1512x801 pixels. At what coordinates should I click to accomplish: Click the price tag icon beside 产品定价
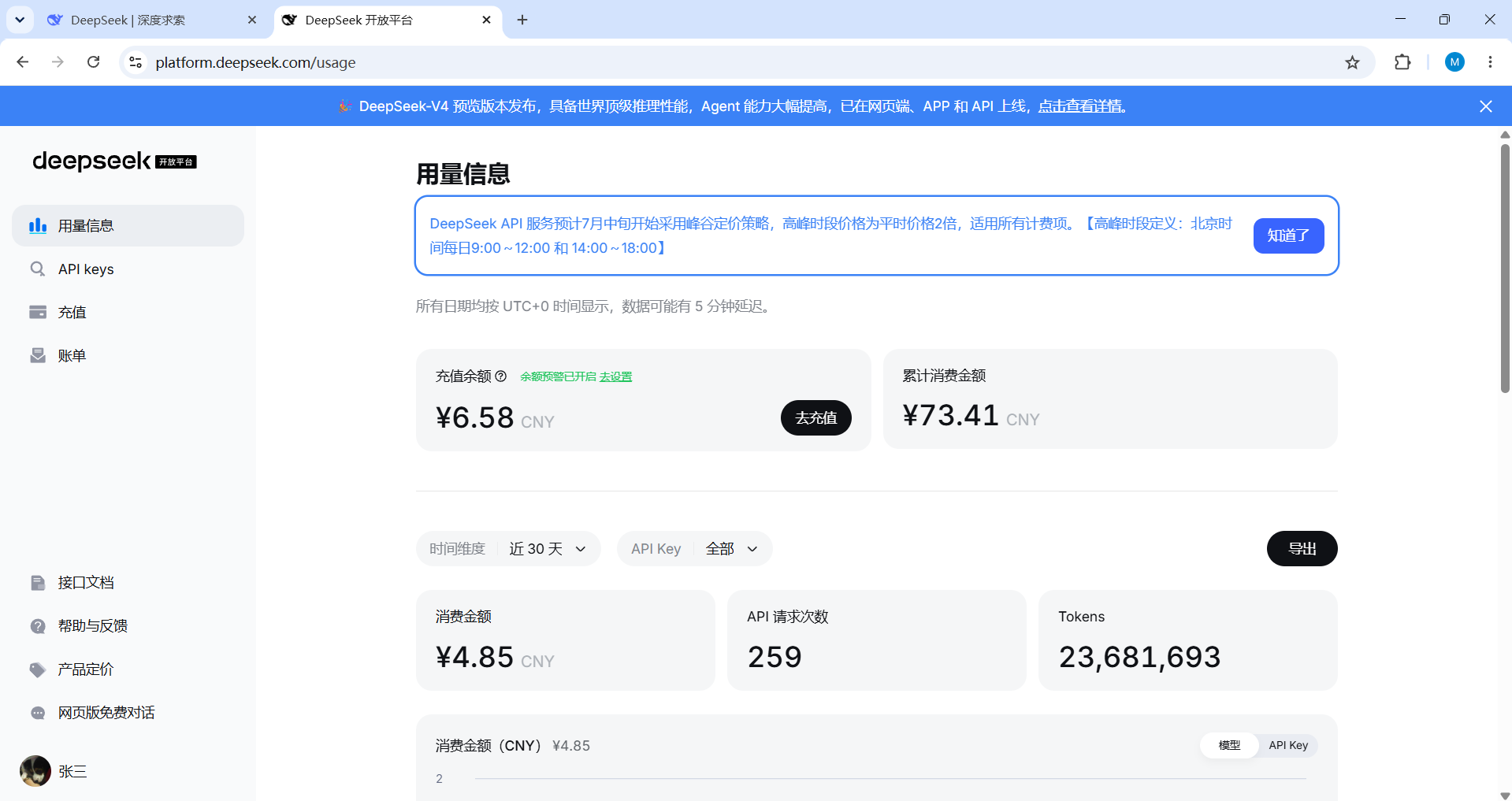click(38, 669)
